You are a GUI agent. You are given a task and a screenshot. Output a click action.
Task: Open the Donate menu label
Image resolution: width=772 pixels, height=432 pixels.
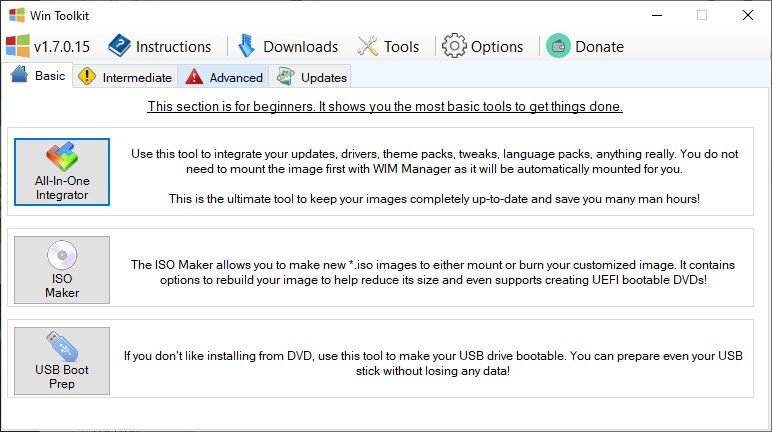coord(599,47)
